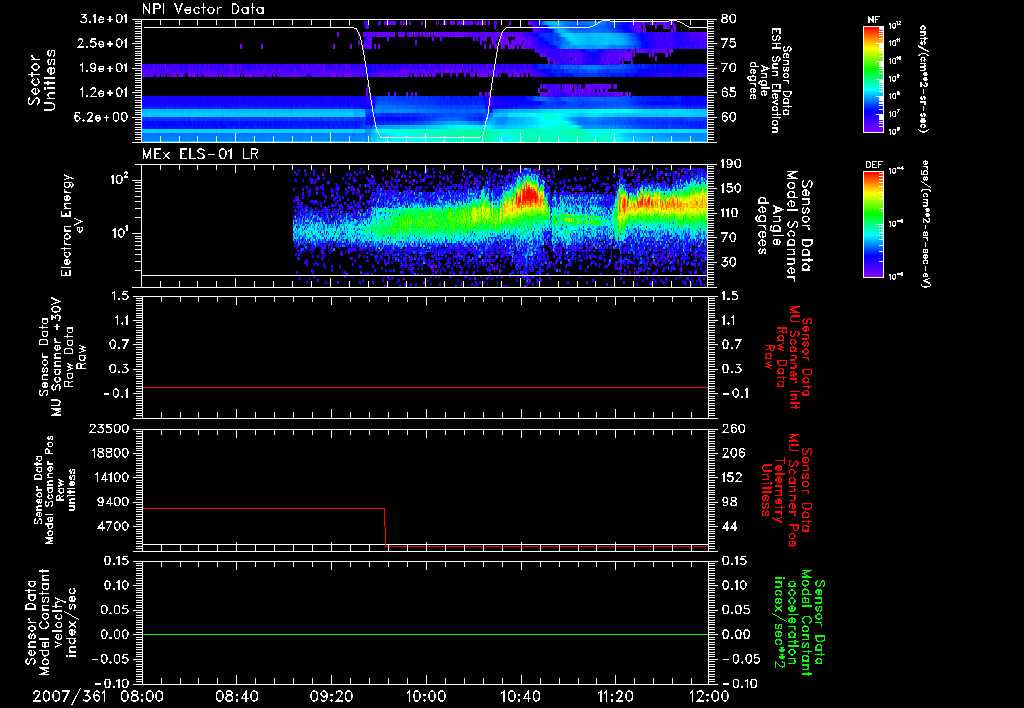The height and width of the screenshot is (708, 1024).
Task: Click the 09:20 time axis label
Action: (x=331, y=695)
